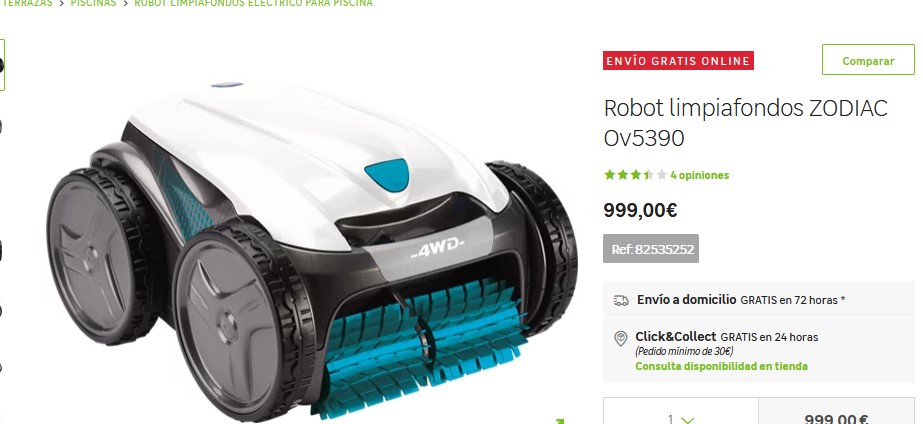Open Robot limpiafondos eléctrico para piscina breadcrumb

(253, 3)
